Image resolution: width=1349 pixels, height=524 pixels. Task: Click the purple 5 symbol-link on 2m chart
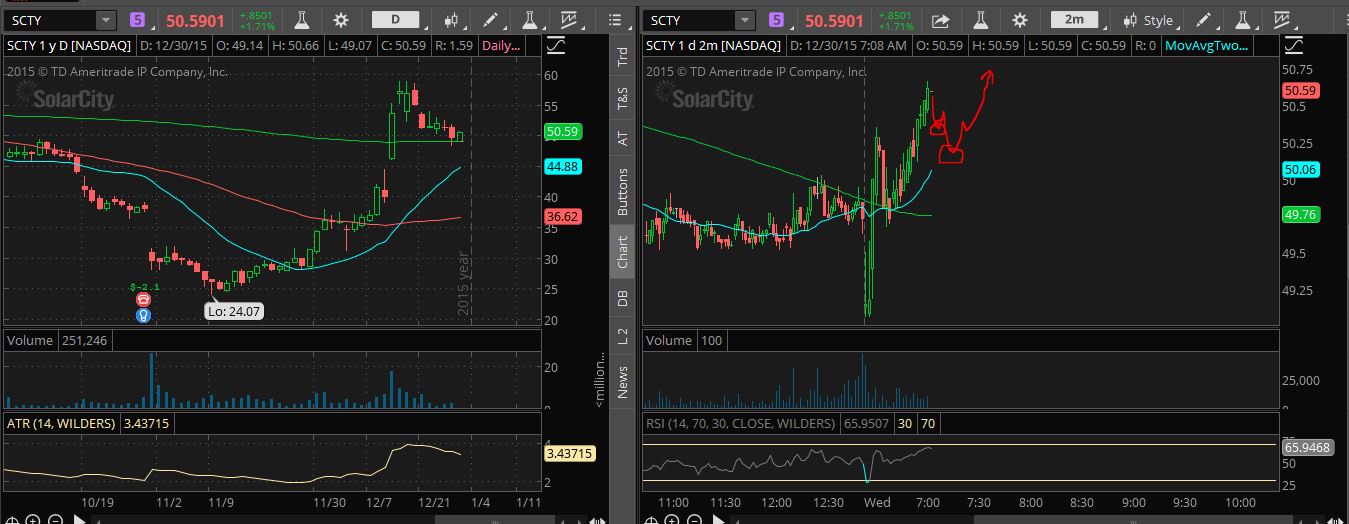point(777,20)
